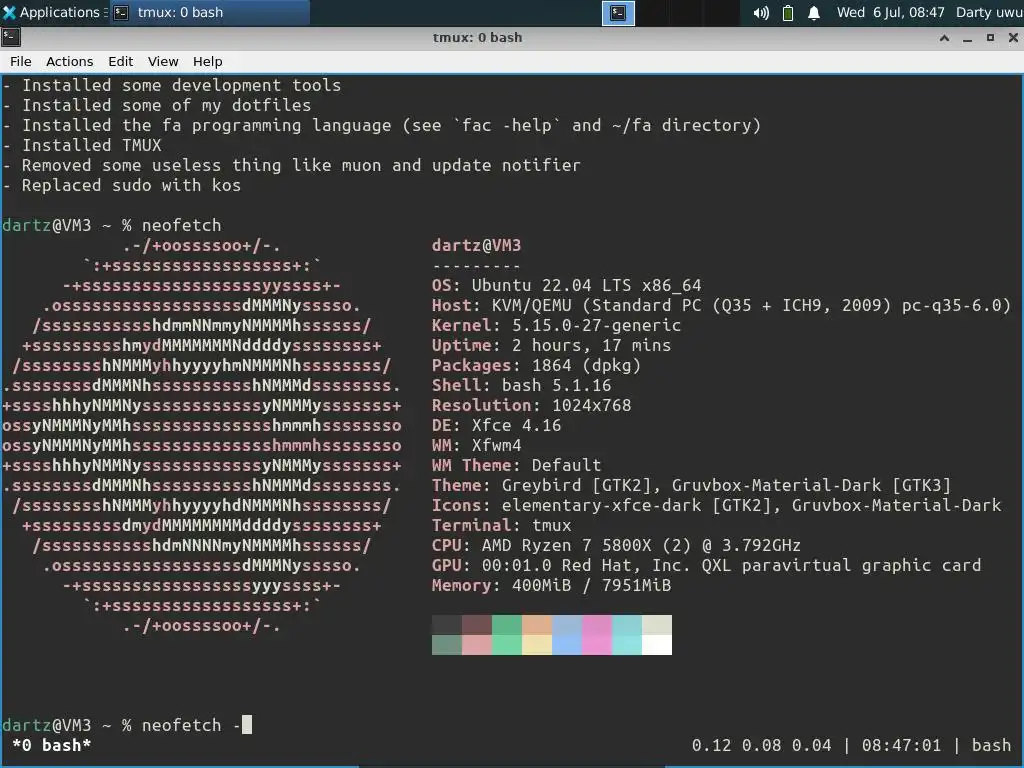
Task: Open the 'Darty uwu' user menu
Action: [989, 12]
